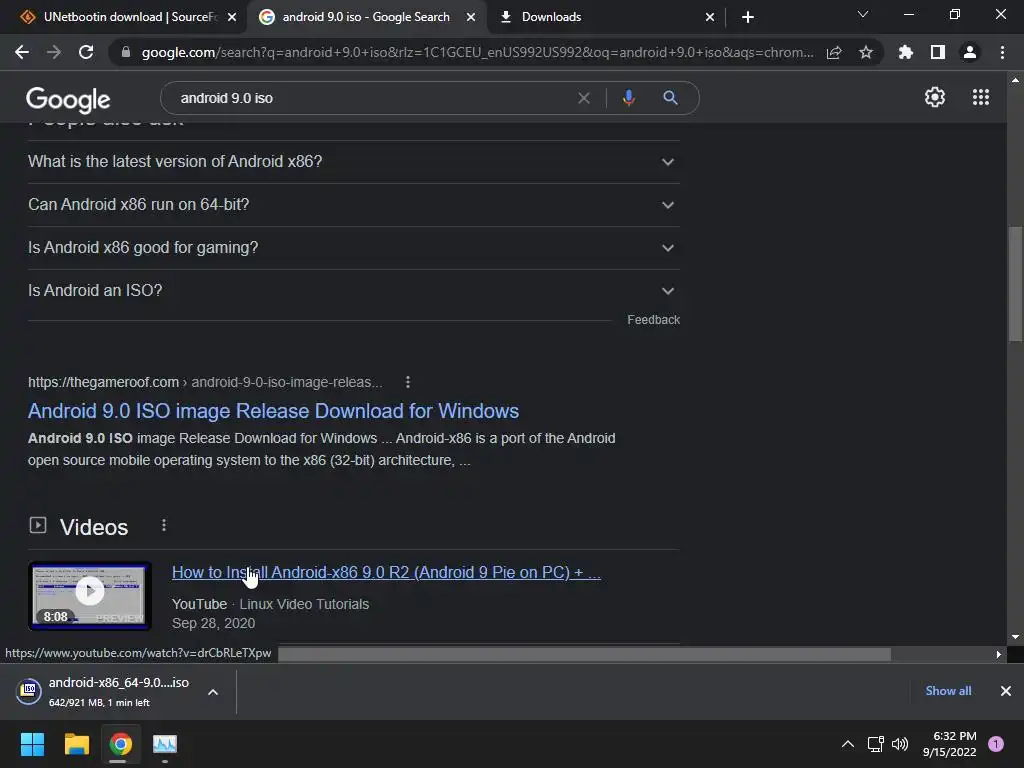
Task: Close the UNetbootin tab
Action: point(232,17)
